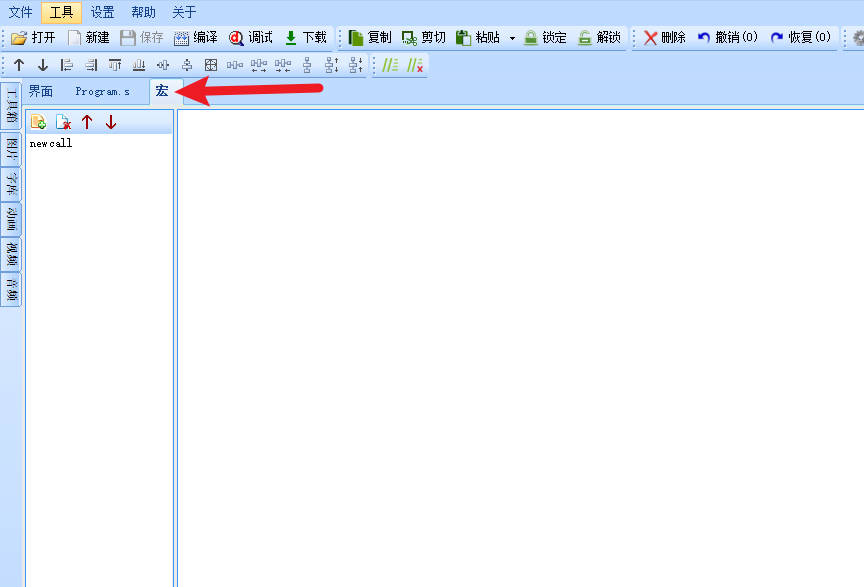Screen dimensions: 864x587
Task: Click the align left icon
Action: pyautogui.click(x=67, y=65)
